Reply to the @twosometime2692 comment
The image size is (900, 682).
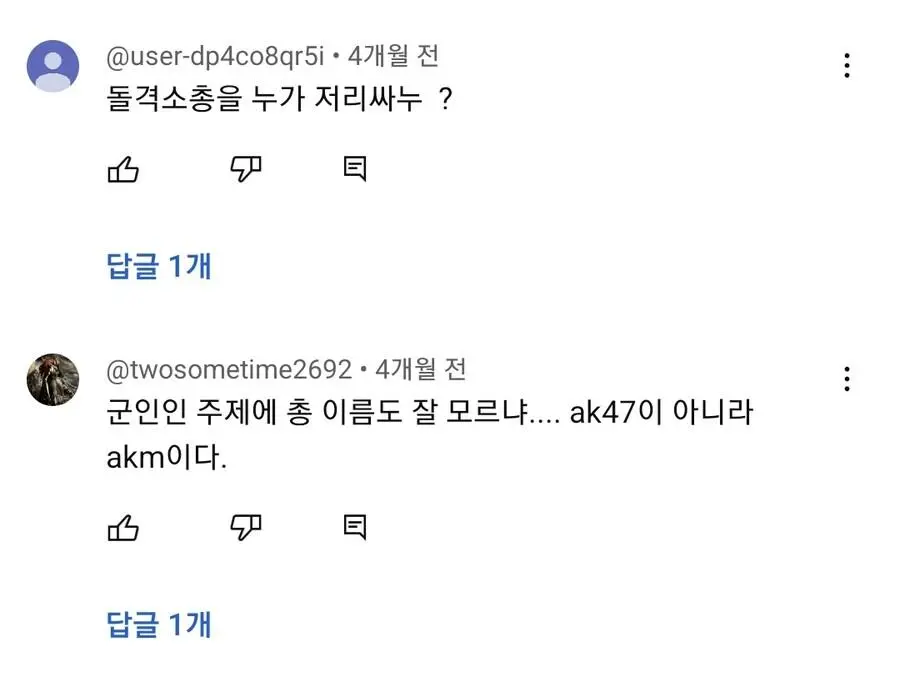pos(354,527)
